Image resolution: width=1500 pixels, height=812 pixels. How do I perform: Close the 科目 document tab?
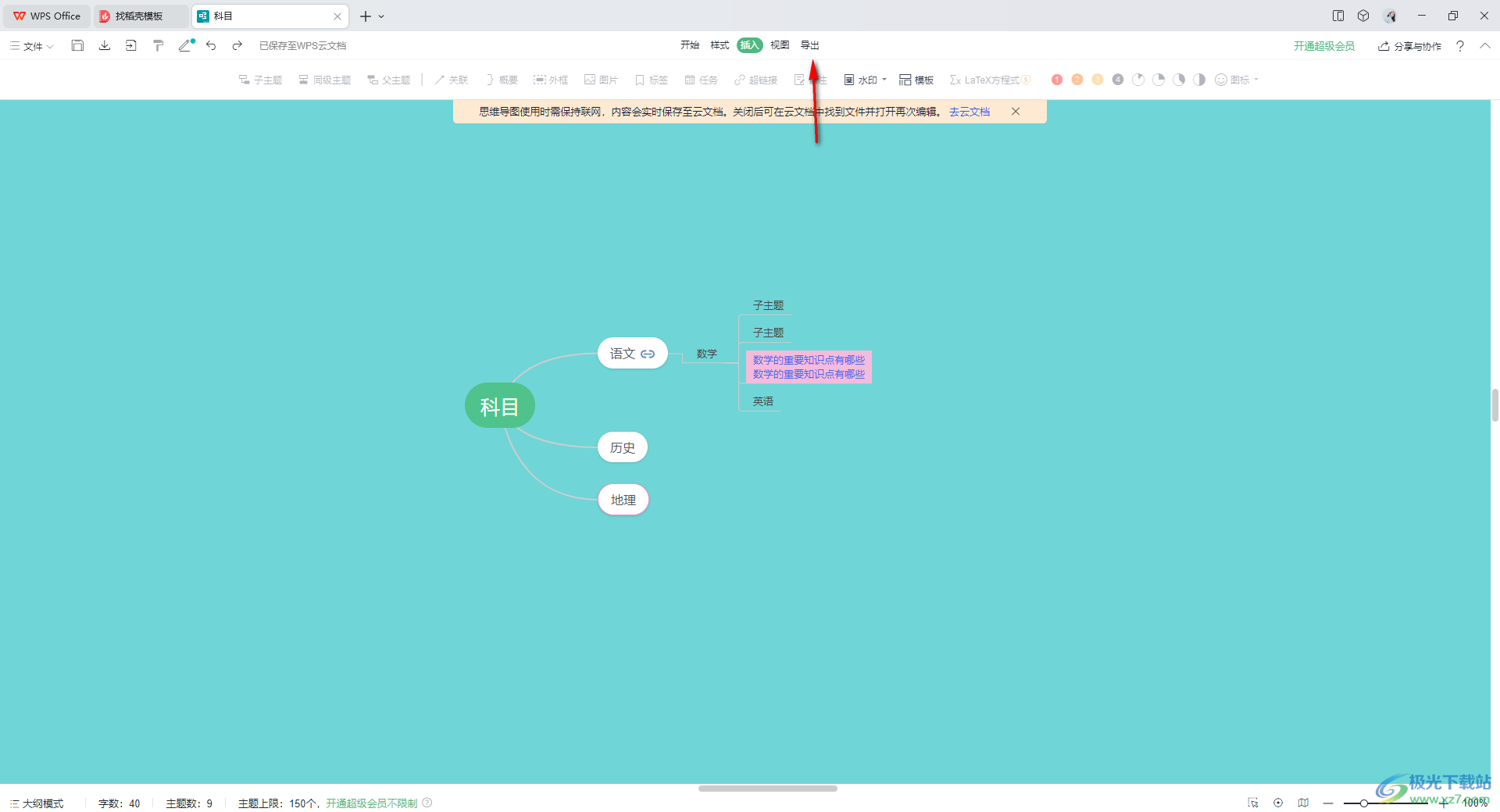pyautogui.click(x=337, y=16)
